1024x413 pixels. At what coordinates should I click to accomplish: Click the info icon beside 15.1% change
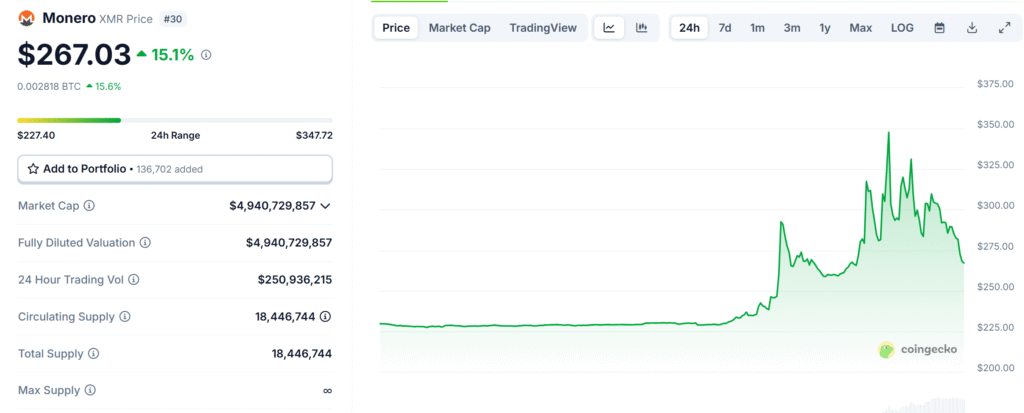coord(206,56)
